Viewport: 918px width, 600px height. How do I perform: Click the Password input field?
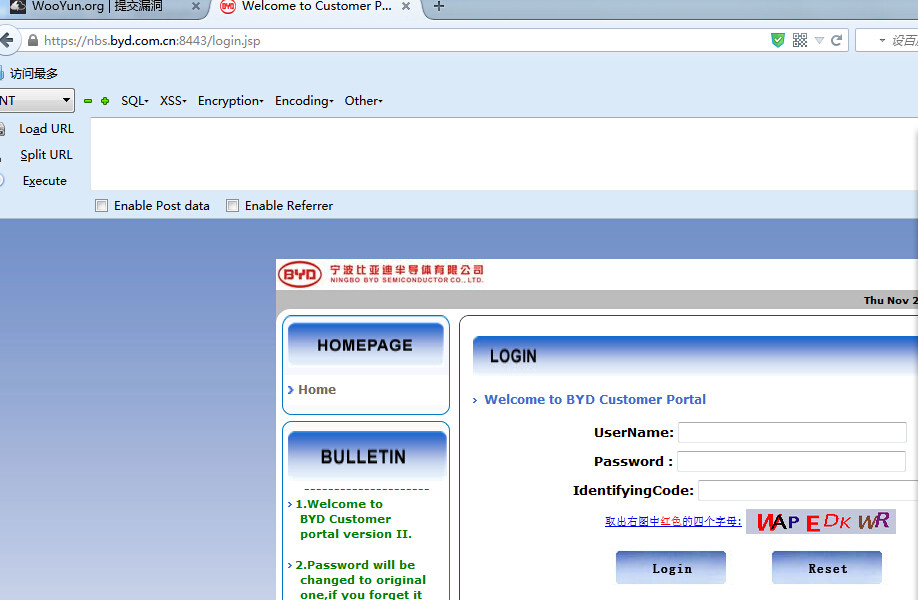click(x=792, y=461)
